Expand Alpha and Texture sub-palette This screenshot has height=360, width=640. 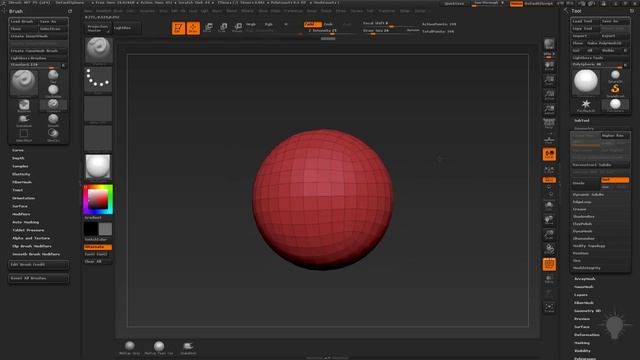[x=31, y=238]
